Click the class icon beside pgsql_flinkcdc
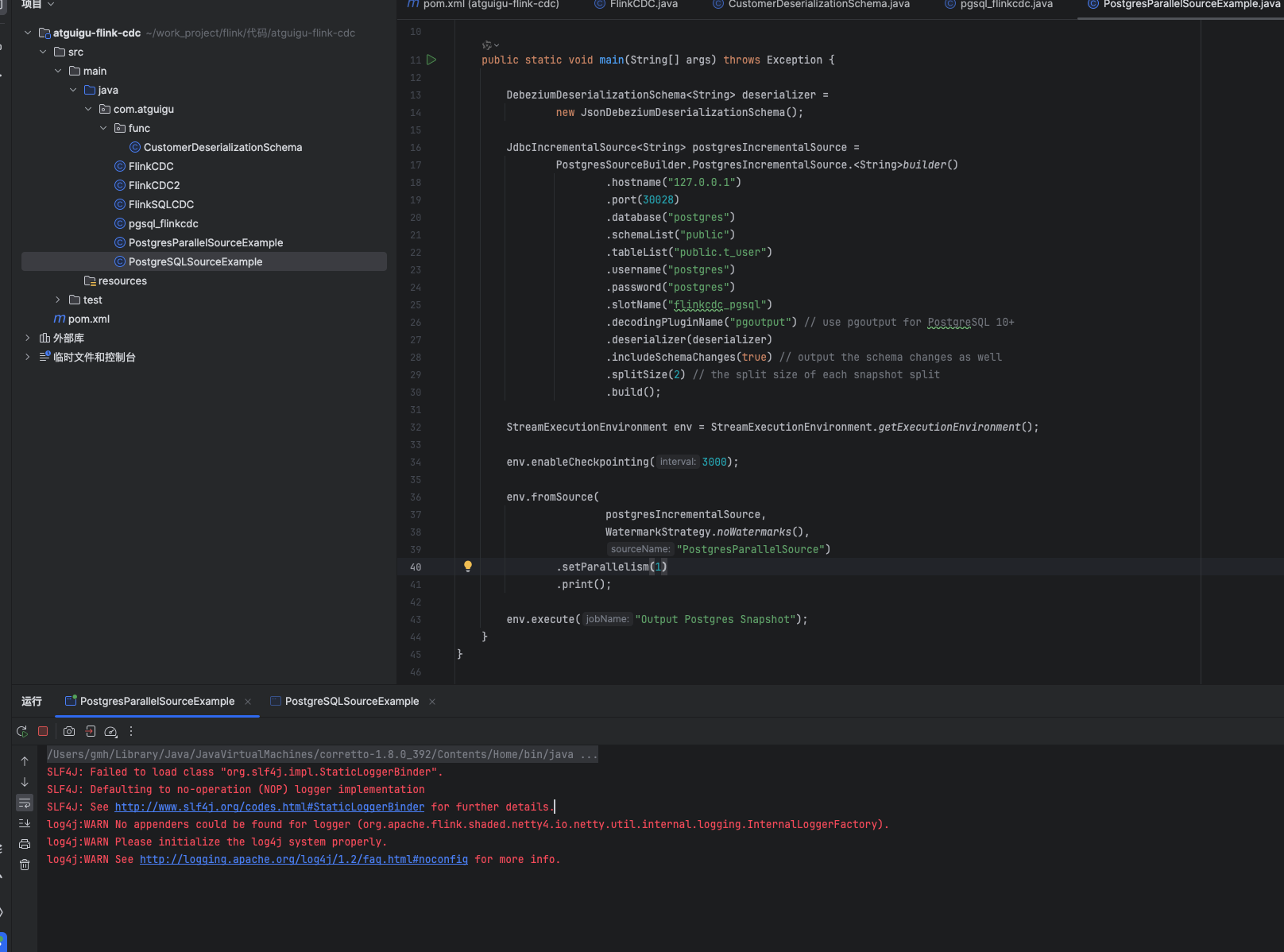The height and width of the screenshot is (952, 1284). [x=120, y=223]
